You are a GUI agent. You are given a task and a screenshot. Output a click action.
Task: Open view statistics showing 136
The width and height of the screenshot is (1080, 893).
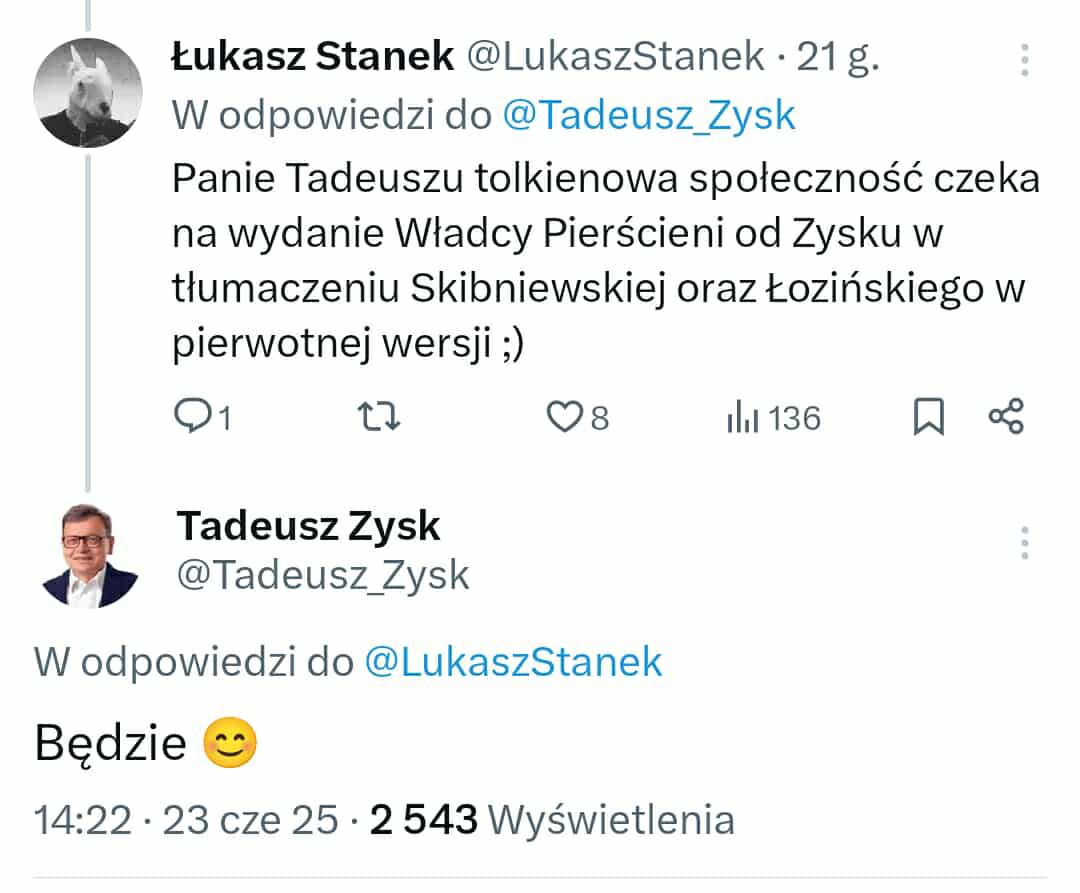click(x=773, y=418)
